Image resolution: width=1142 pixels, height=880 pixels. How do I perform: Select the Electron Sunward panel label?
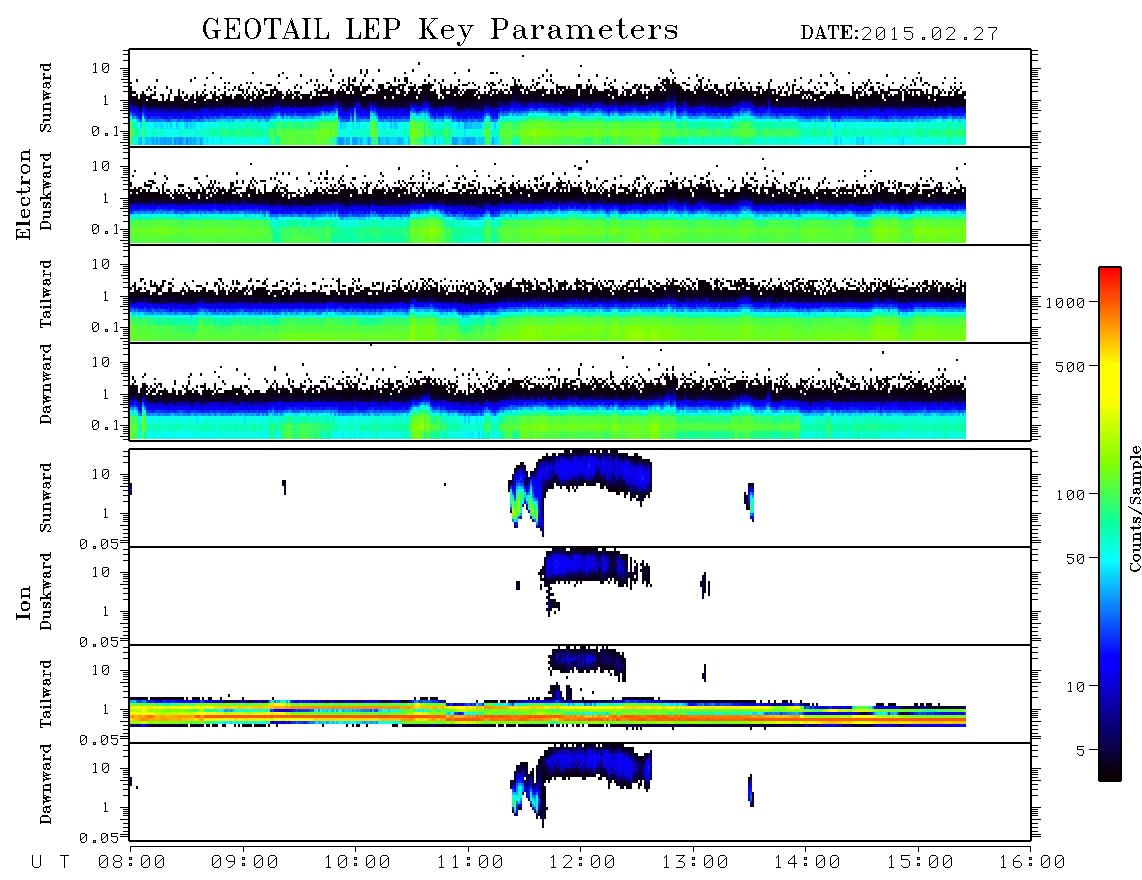(46, 97)
